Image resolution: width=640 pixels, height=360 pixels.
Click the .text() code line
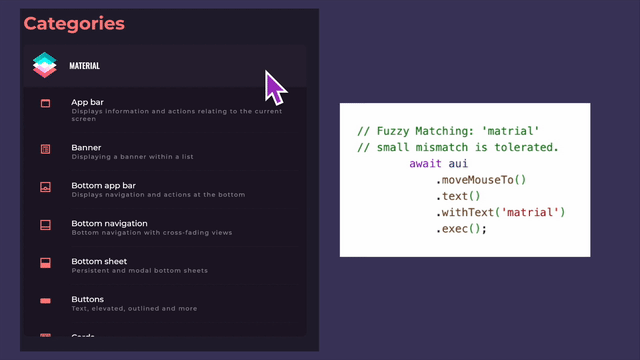(458, 196)
